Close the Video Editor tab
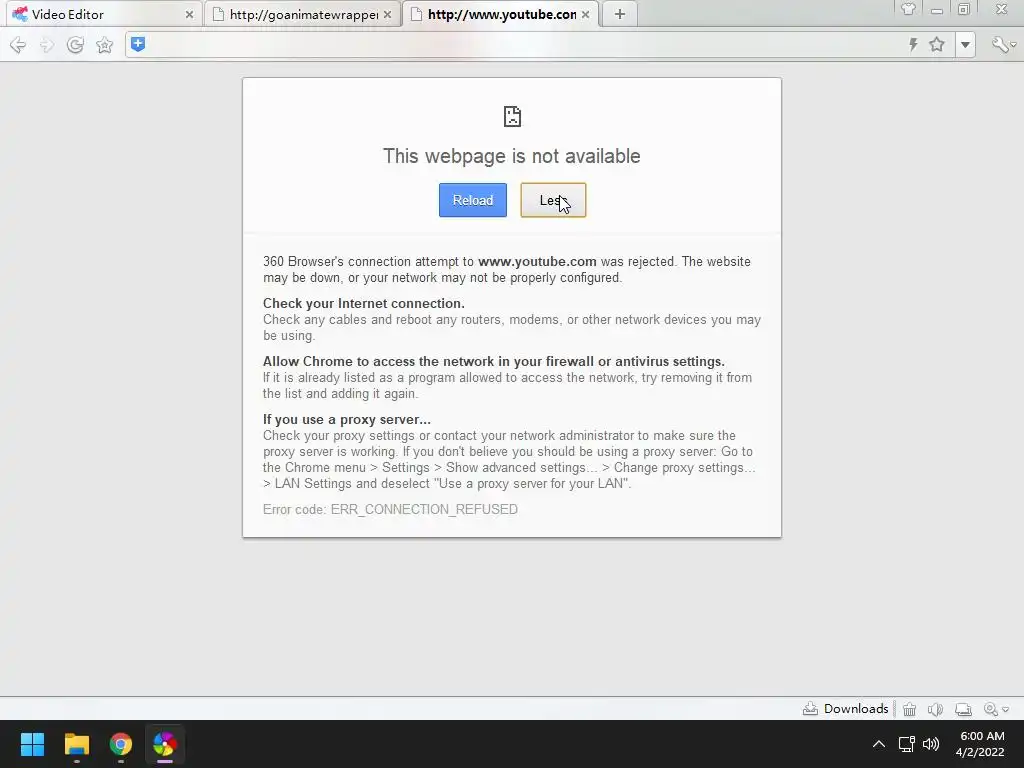The width and height of the screenshot is (1024, 768). pyautogui.click(x=189, y=14)
